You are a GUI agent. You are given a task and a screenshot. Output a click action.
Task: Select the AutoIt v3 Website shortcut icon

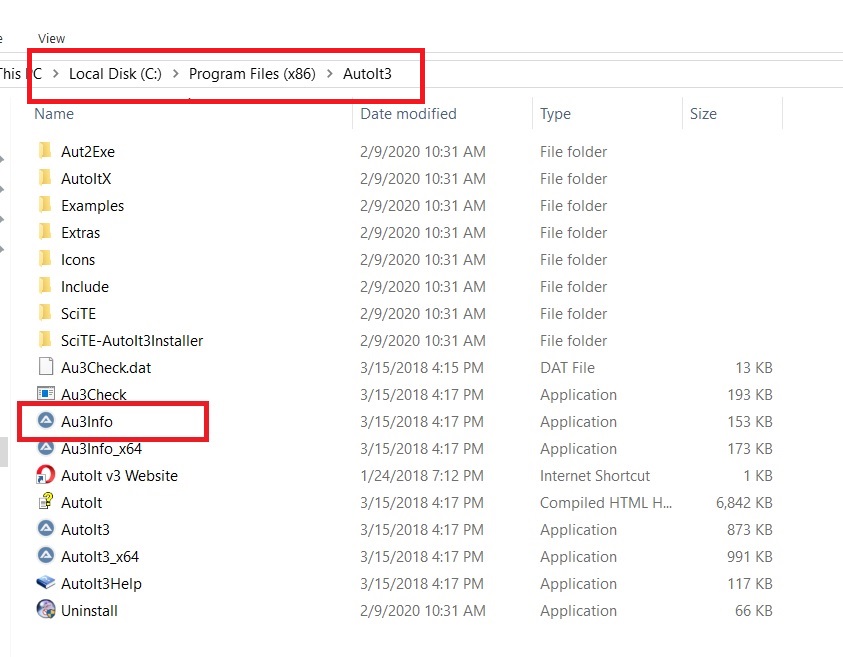(45, 476)
